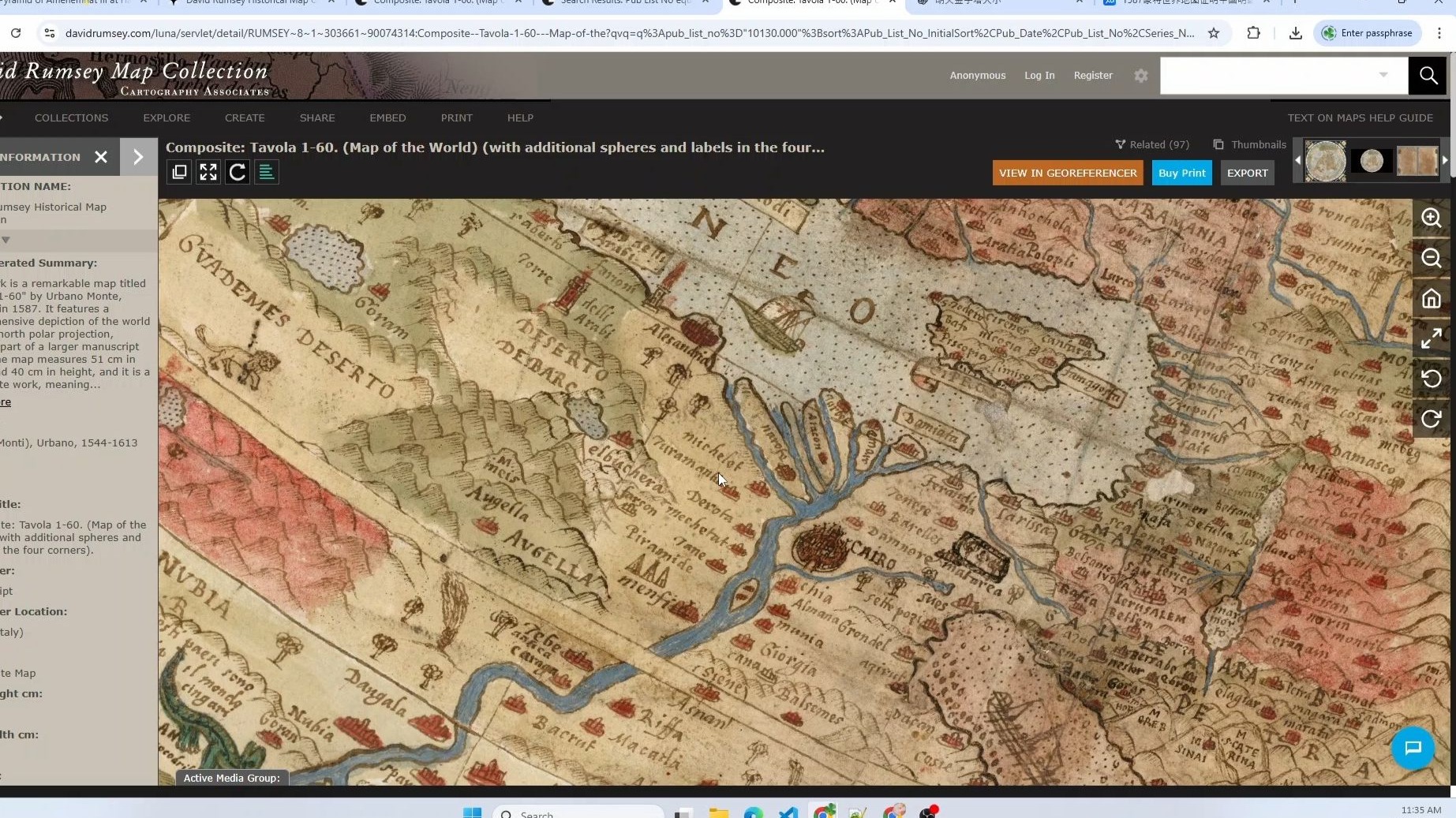Open browser downloads icon
This screenshot has width=1456, height=818.
pos(1295,33)
